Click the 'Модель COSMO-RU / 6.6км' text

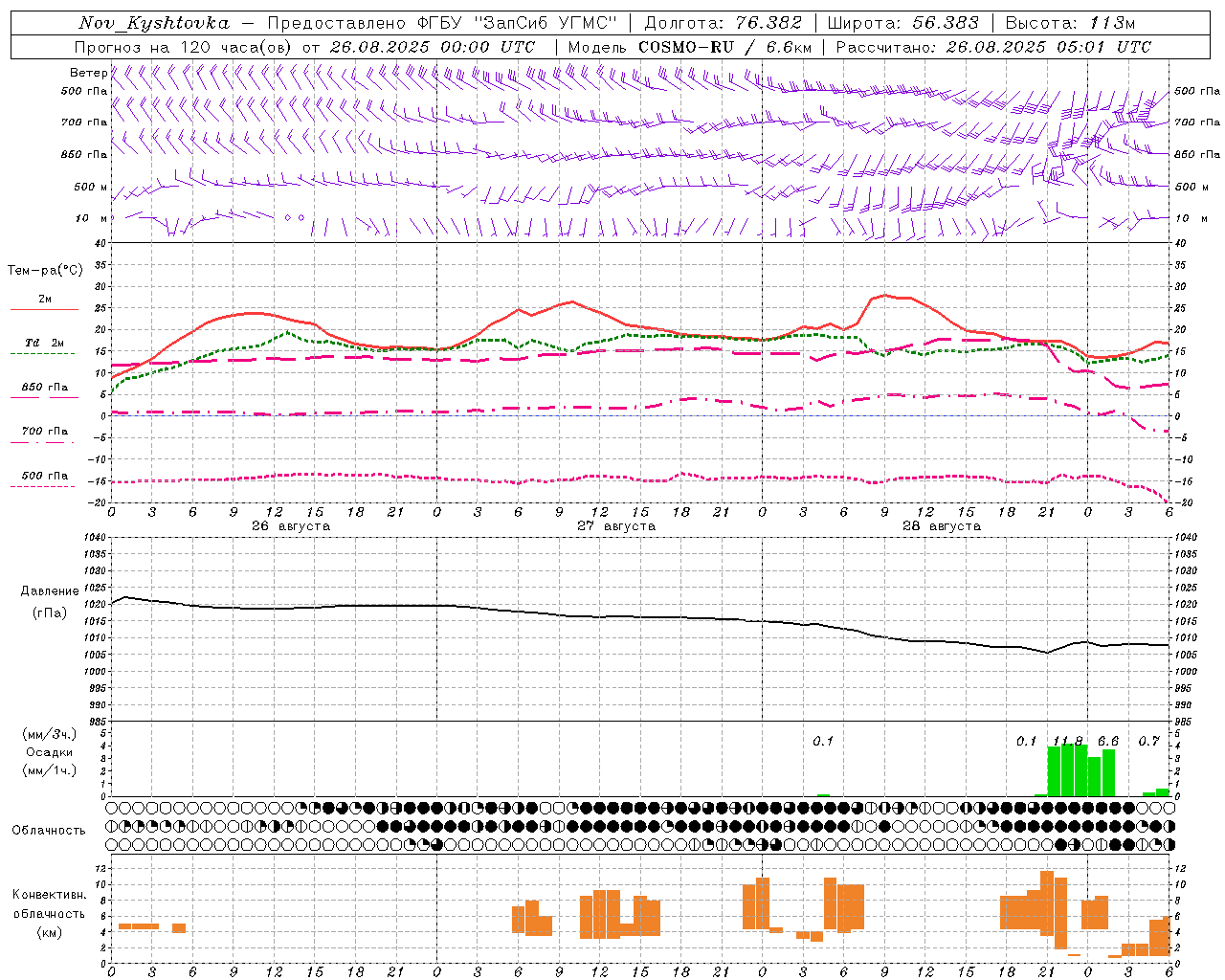pos(690,47)
